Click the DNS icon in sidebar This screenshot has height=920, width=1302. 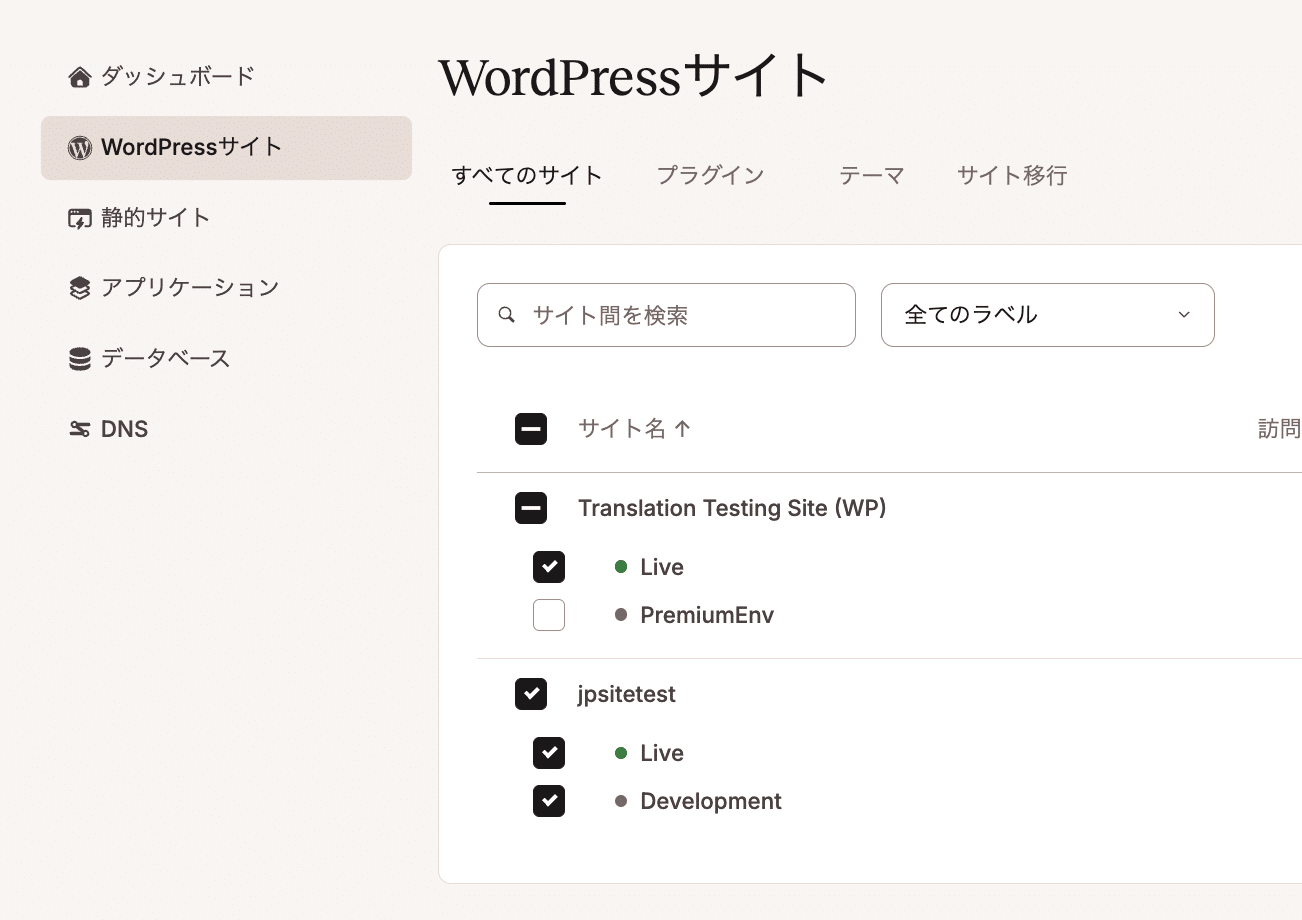[79, 430]
